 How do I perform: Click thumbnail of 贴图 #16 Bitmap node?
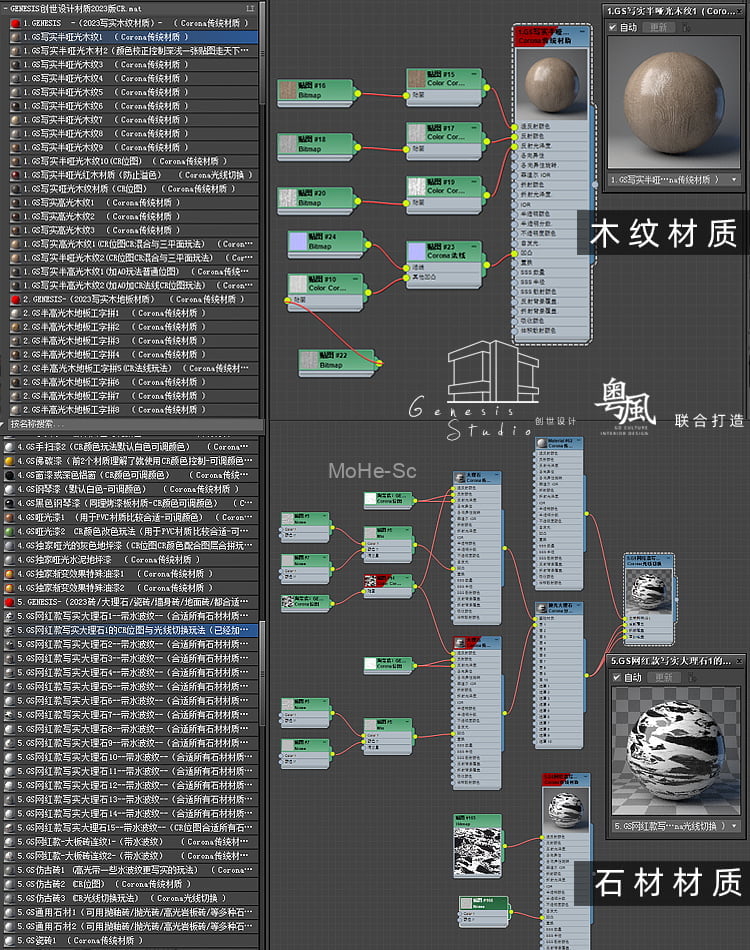[287, 90]
